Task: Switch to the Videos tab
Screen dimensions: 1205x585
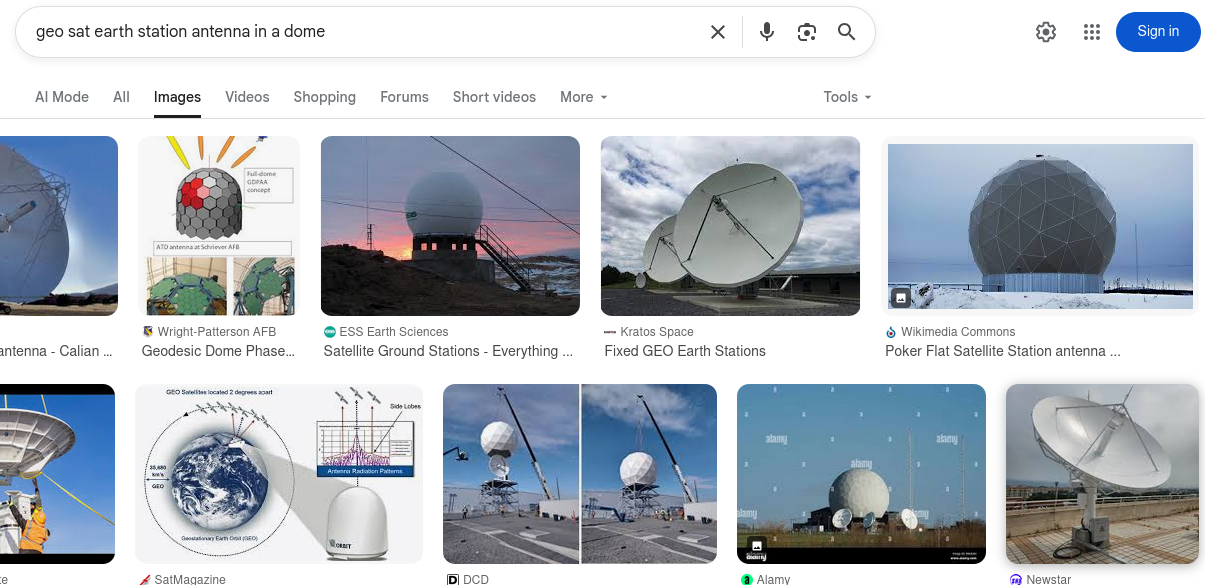Action: pyautogui.click(x=247, y=97)
